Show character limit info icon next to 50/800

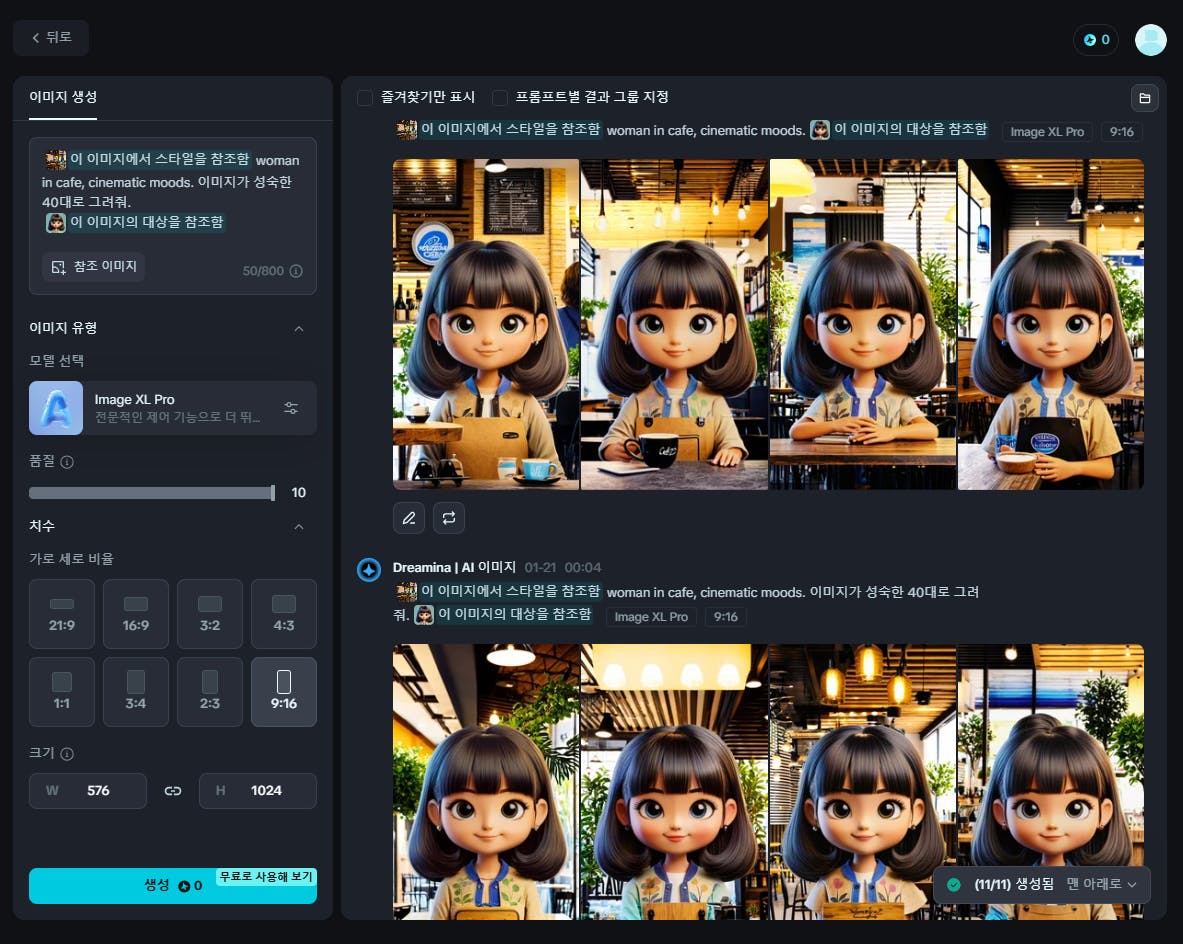(x=297, y=271)
